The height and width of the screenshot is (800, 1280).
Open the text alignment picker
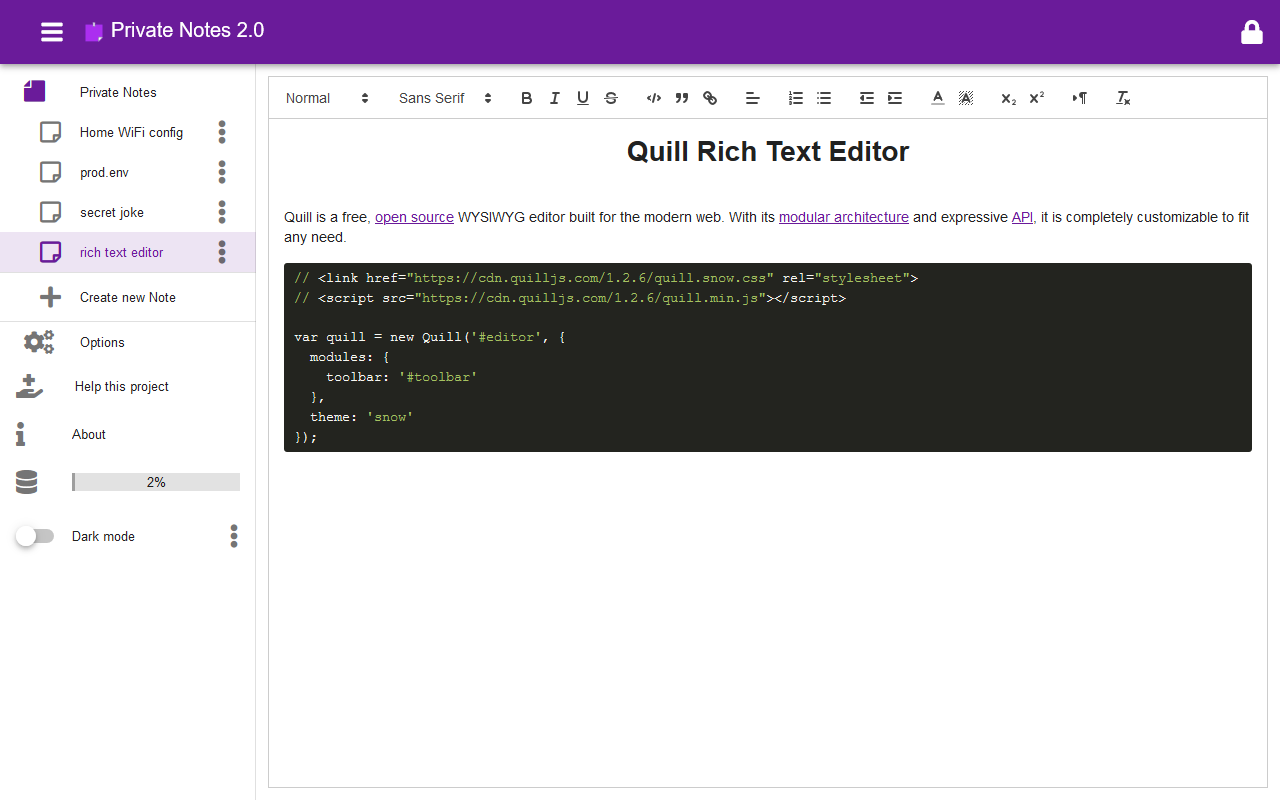click(x=753, y=98)
